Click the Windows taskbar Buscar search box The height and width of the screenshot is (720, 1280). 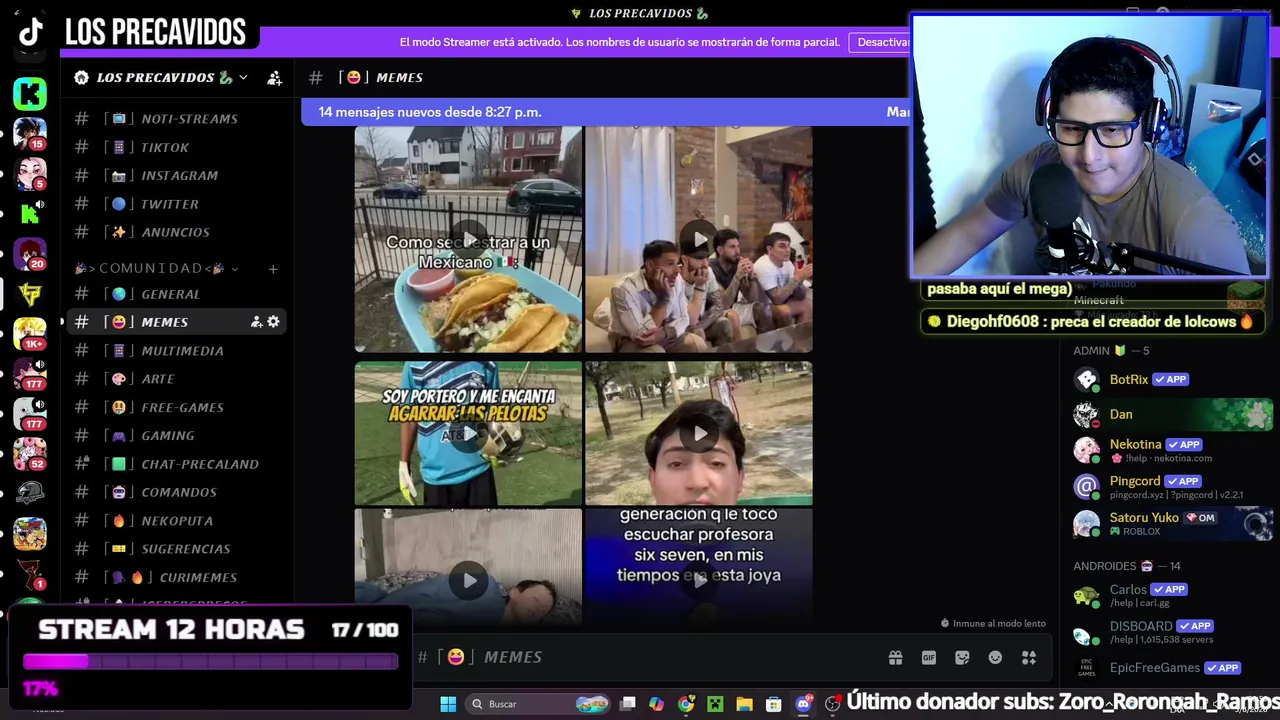point(540,704)
